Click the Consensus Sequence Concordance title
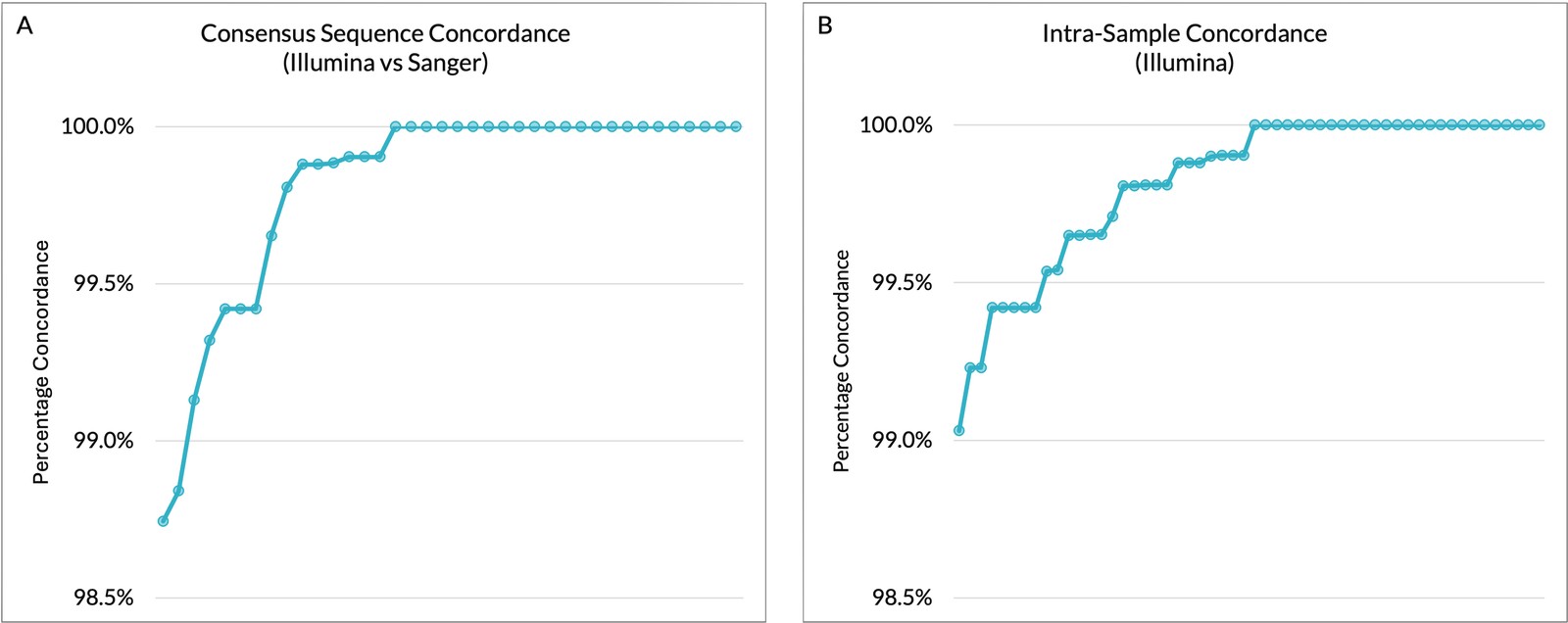 tap(385, 33)
